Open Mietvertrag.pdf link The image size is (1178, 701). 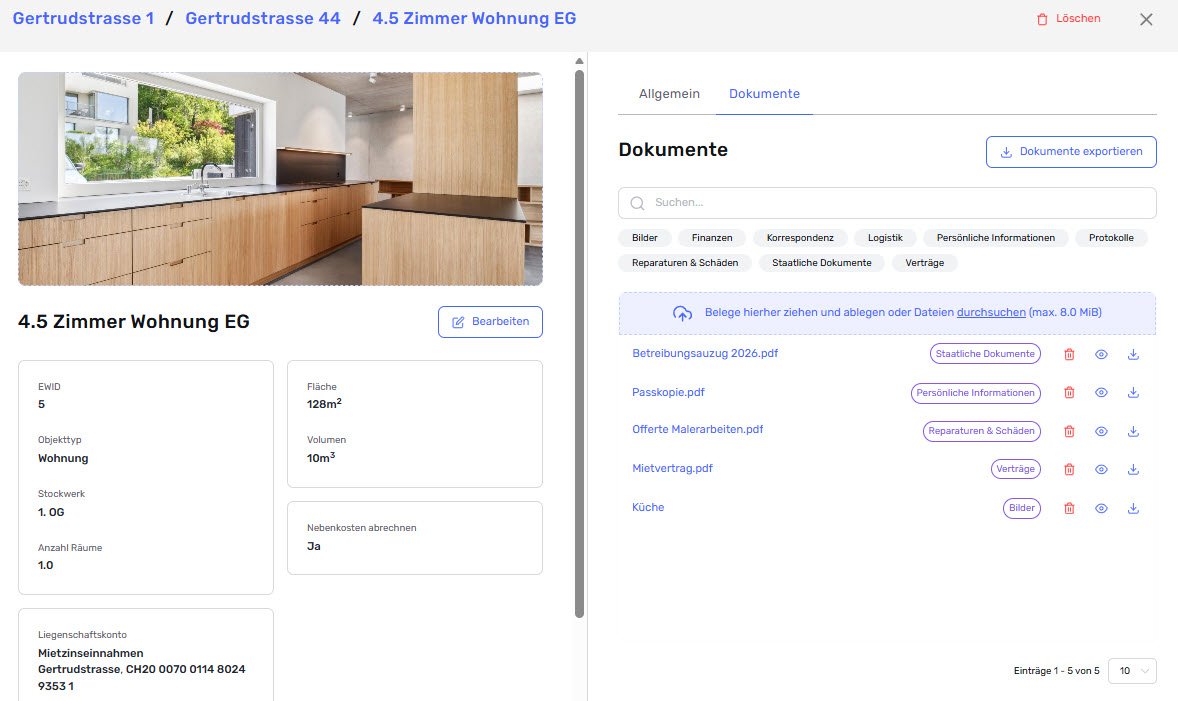pos(672,468)
